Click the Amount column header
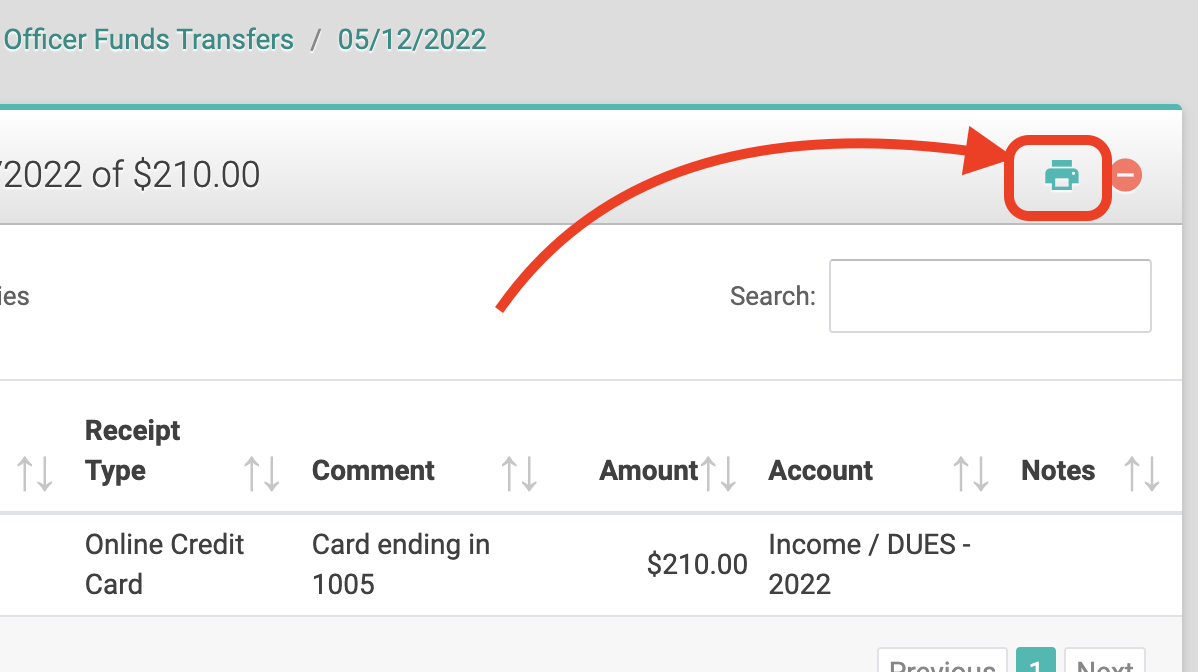The width and height of the screenshot is (1198, 672). (x=649, y=470)
